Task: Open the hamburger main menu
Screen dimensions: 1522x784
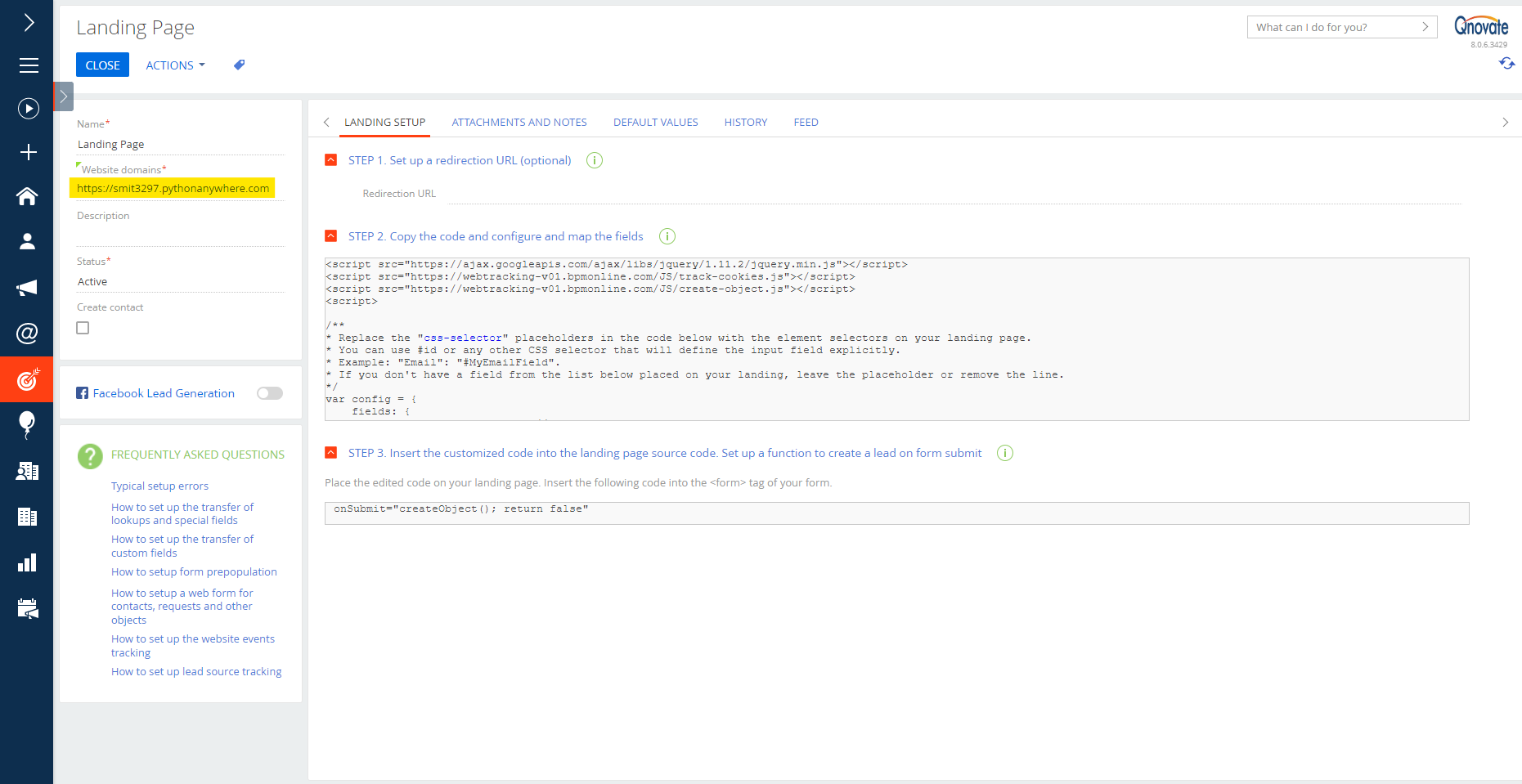Action: coord(29,65)
